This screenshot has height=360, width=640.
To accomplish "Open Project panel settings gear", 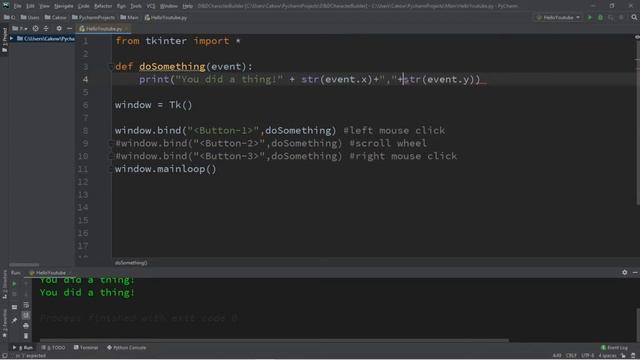I will (59, 29).
